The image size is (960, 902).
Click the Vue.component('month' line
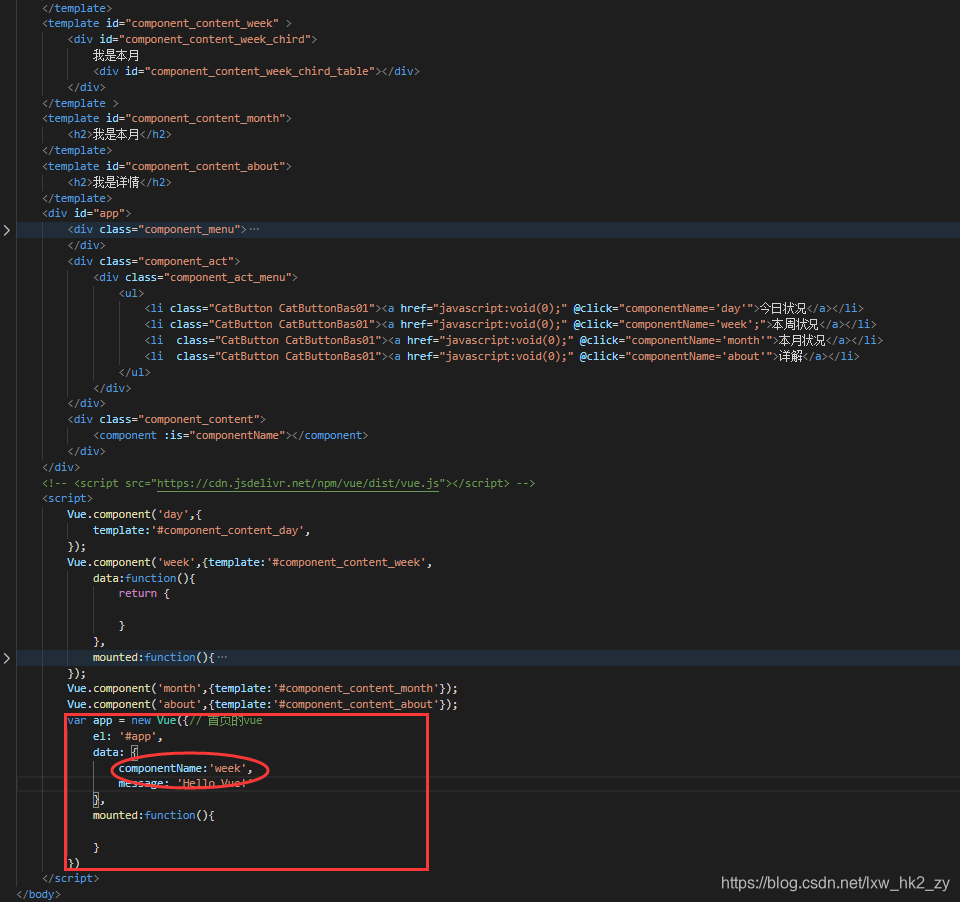(263, 688)
